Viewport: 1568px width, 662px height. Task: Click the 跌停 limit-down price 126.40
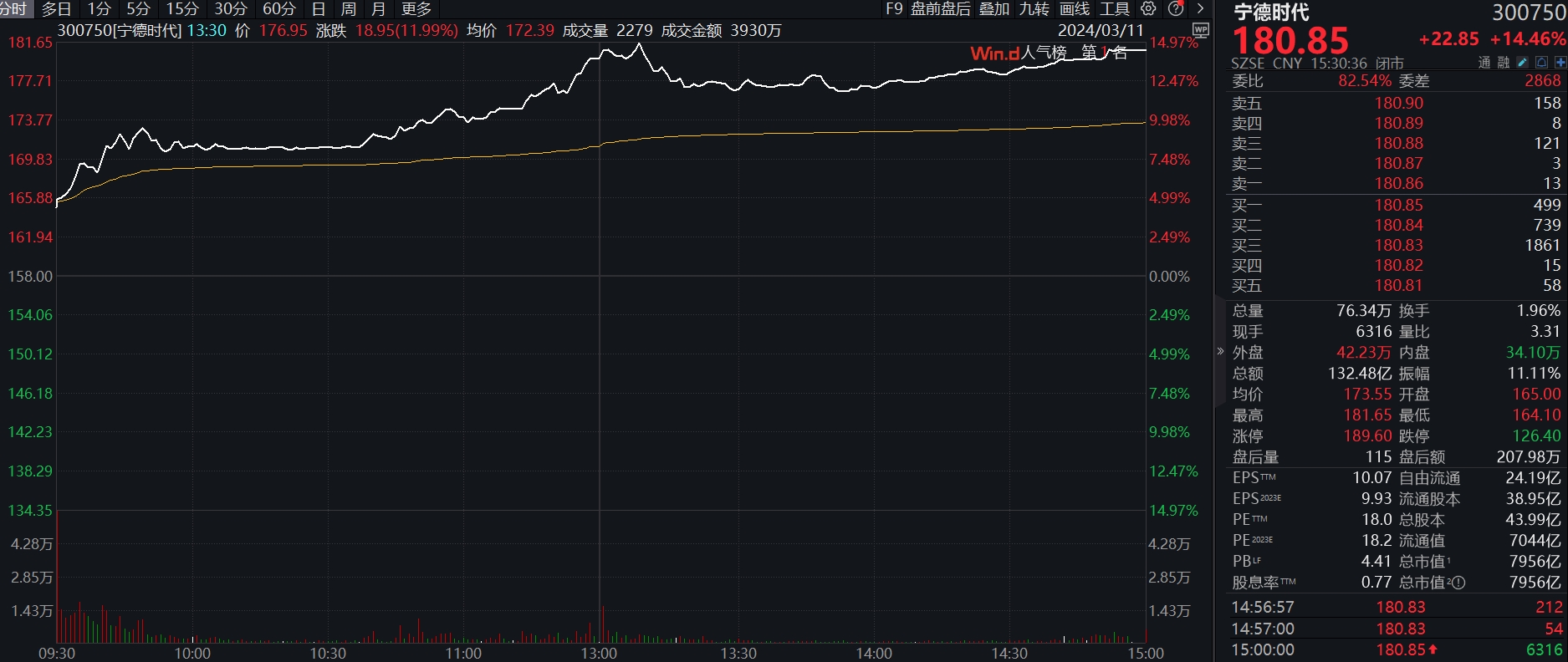coord(1536,436)
